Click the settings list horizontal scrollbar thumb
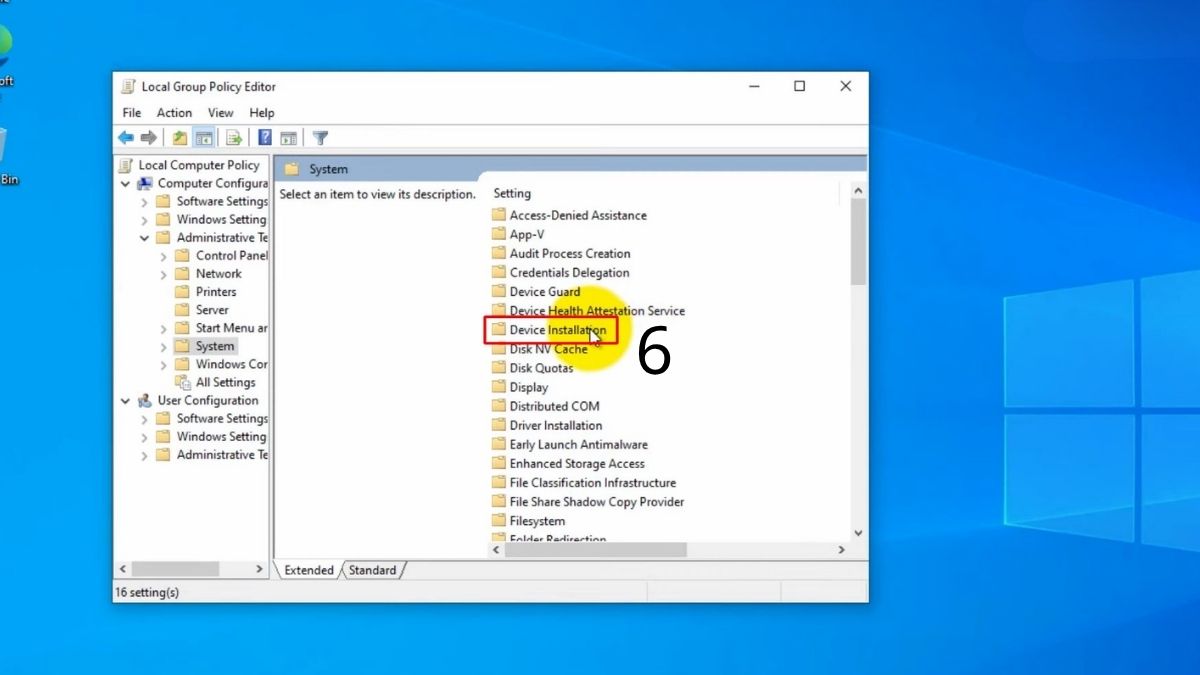The height and width of the screenshot is (675, 1200). click(597, 550)
